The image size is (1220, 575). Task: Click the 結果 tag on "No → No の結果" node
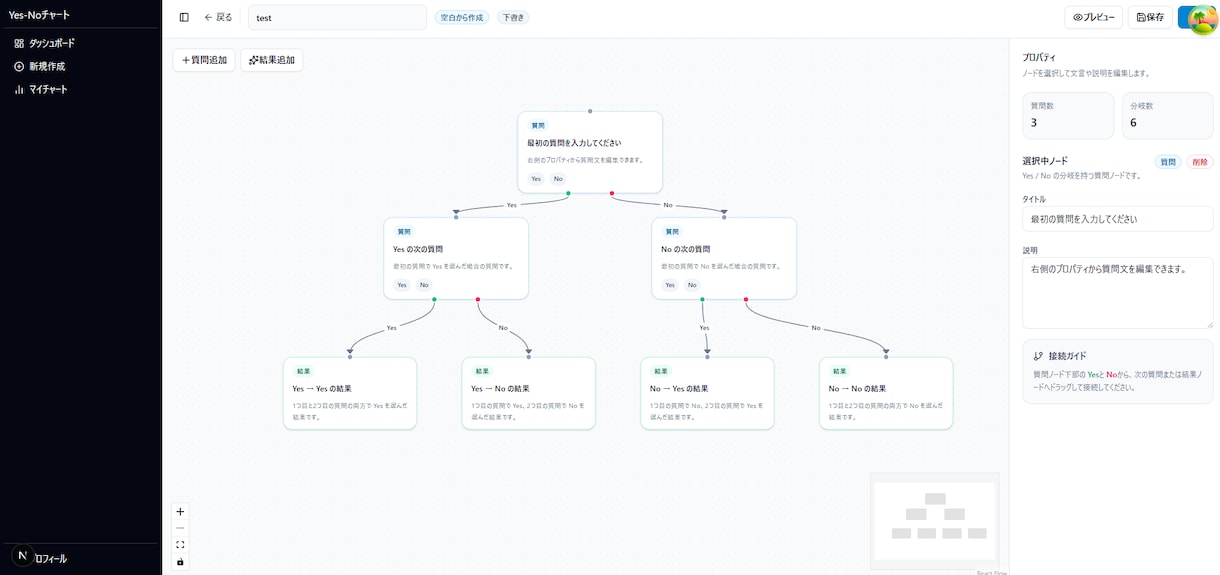(x=840, y=371)
